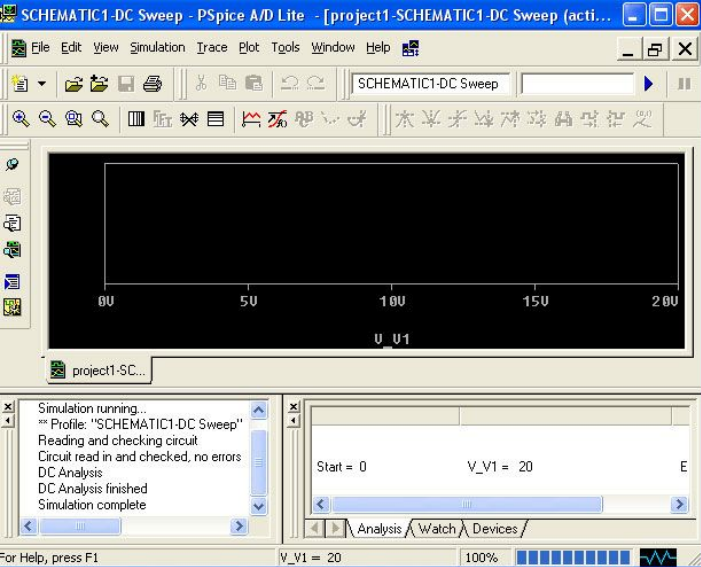Click the Print icon
This screenshot has height=567, width=701.
tap(152, 84)
